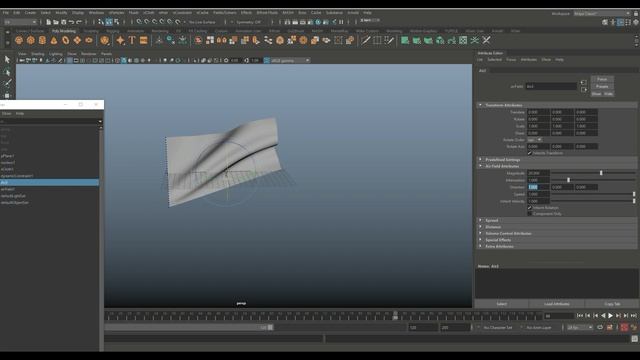
Task: Click the Select button at panel bottom
Action: click(x=502, y=304)
